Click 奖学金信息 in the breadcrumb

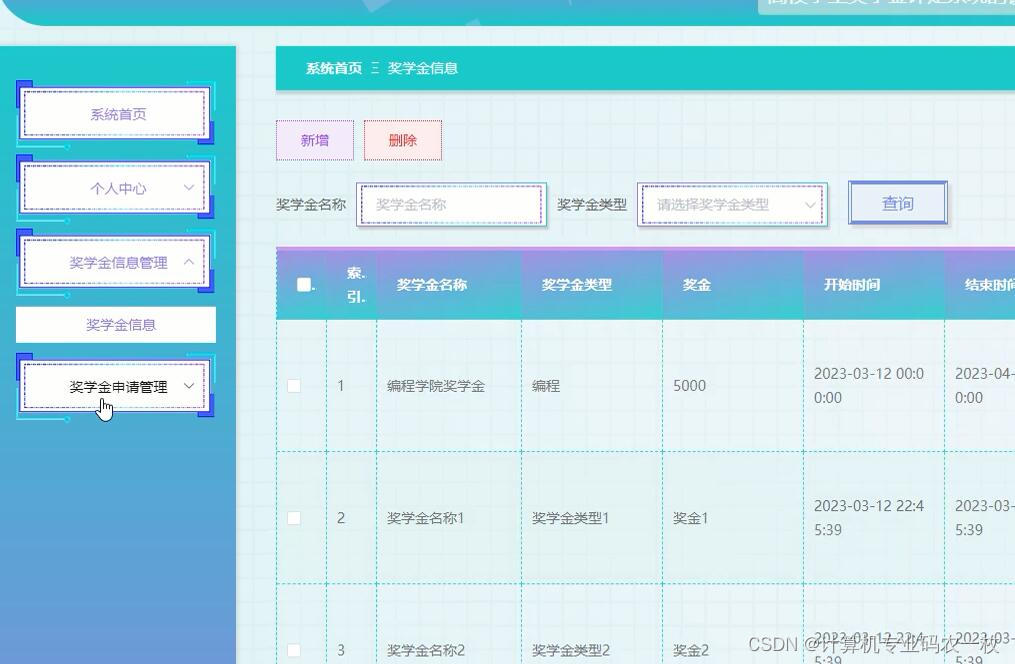coord(425,68)
